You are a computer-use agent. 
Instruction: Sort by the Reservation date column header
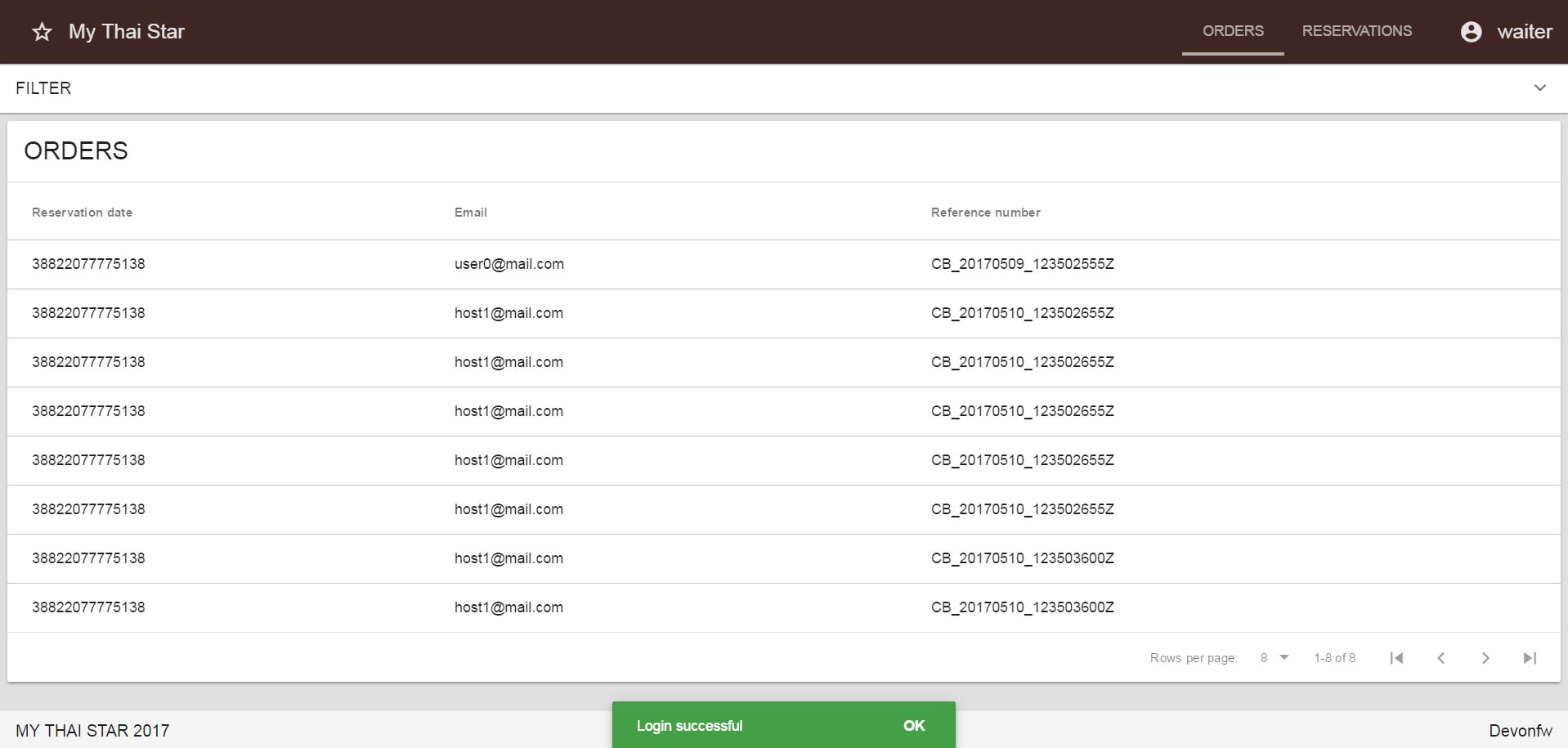[x=82, y=213]
